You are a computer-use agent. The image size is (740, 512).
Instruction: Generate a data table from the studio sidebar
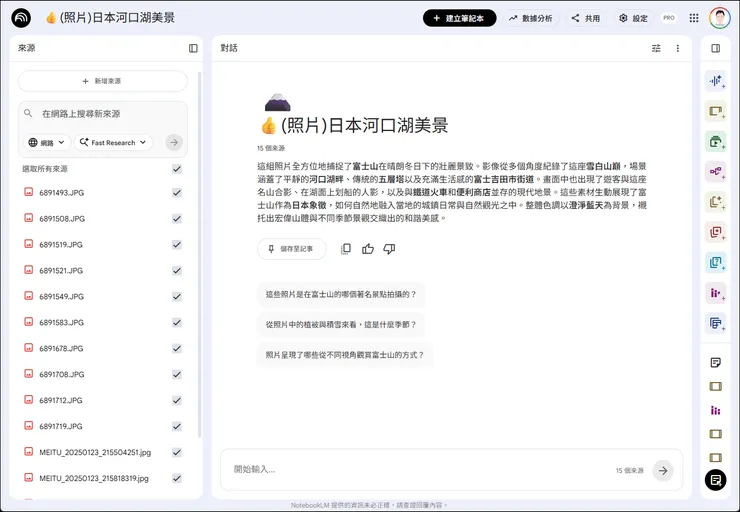point(716,323)
